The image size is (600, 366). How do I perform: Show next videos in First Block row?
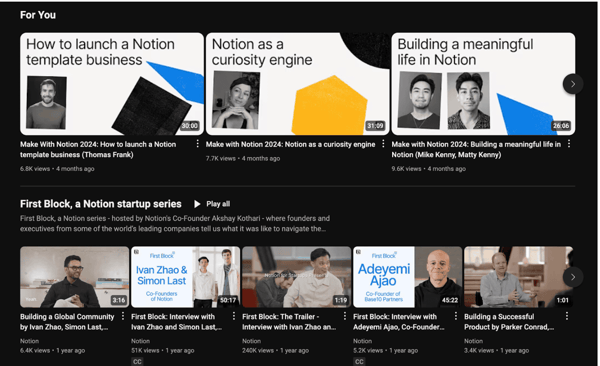pyautogui.click(x=573, y=277)
